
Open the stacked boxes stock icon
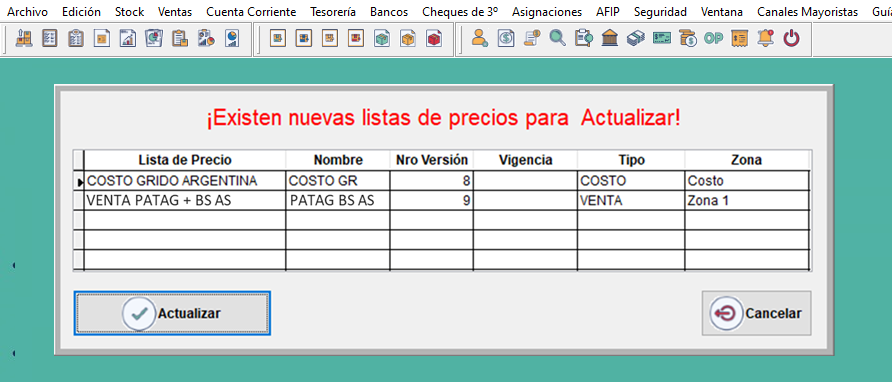click(x=24, y=39)
